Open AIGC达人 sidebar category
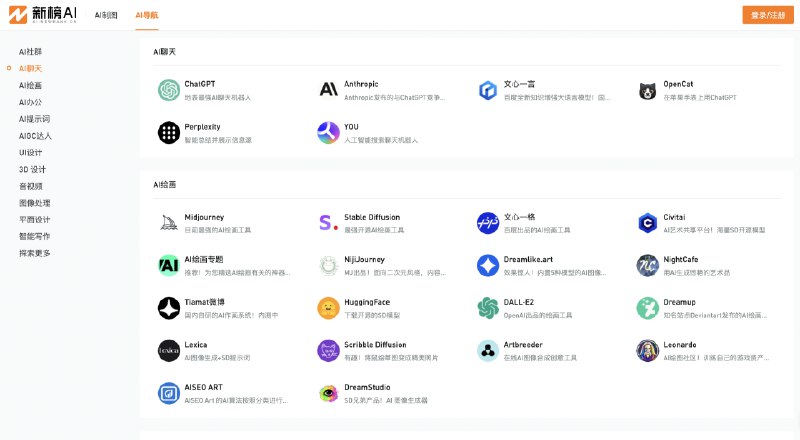Viewport: 800px width, 440px height. (x=35, y=136)
